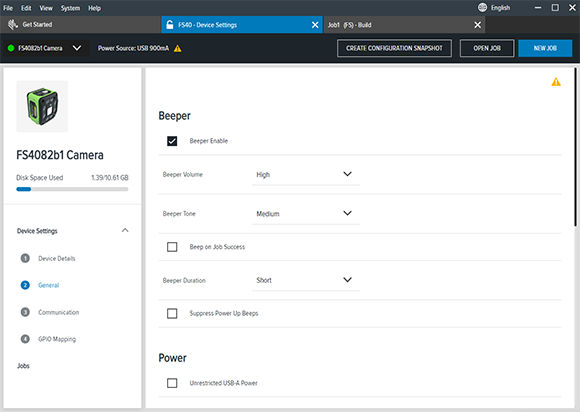
Task: Click the New Job button
Action: coord(545,48)
